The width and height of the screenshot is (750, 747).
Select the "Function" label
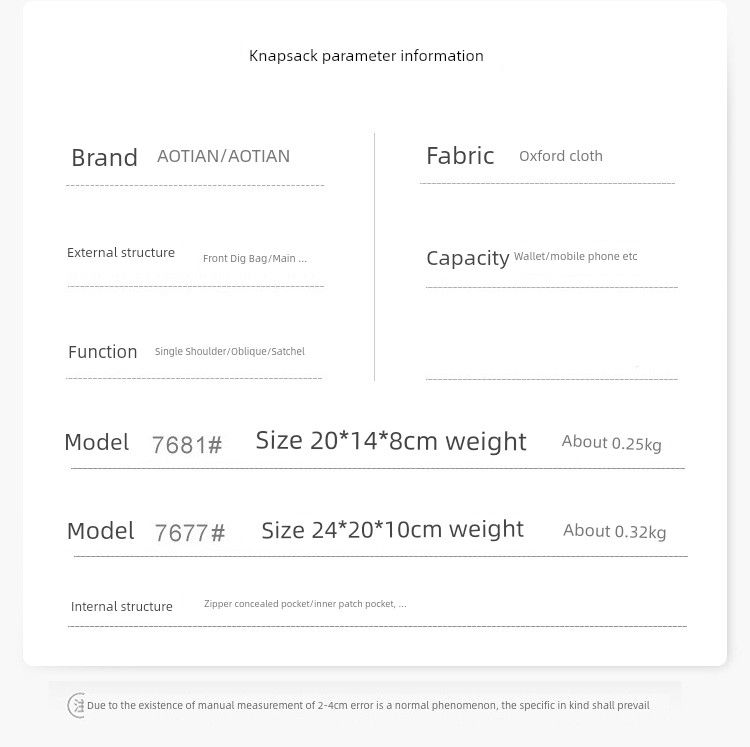(x=103, y=352)
